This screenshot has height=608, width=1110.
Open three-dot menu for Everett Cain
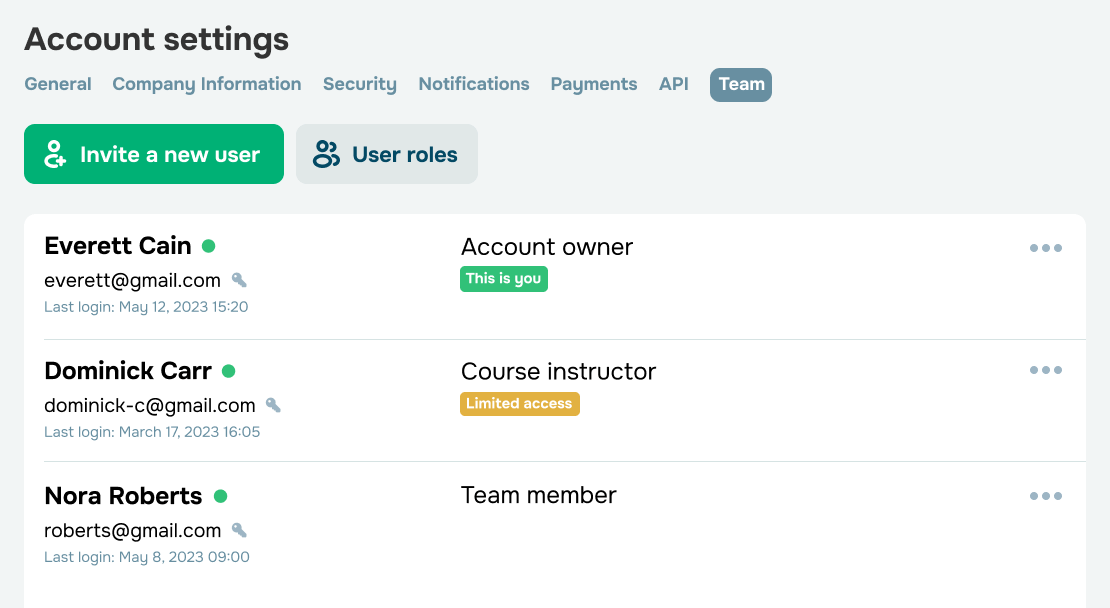click(1045, 248)
